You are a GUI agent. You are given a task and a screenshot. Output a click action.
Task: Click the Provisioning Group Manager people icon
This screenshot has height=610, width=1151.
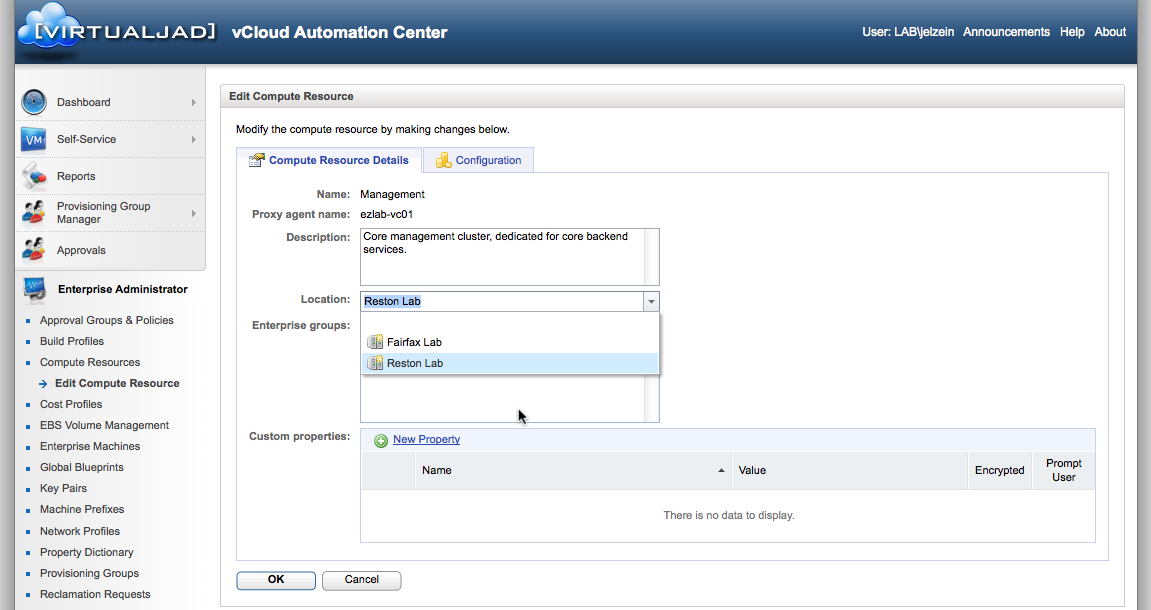[34, 213]
